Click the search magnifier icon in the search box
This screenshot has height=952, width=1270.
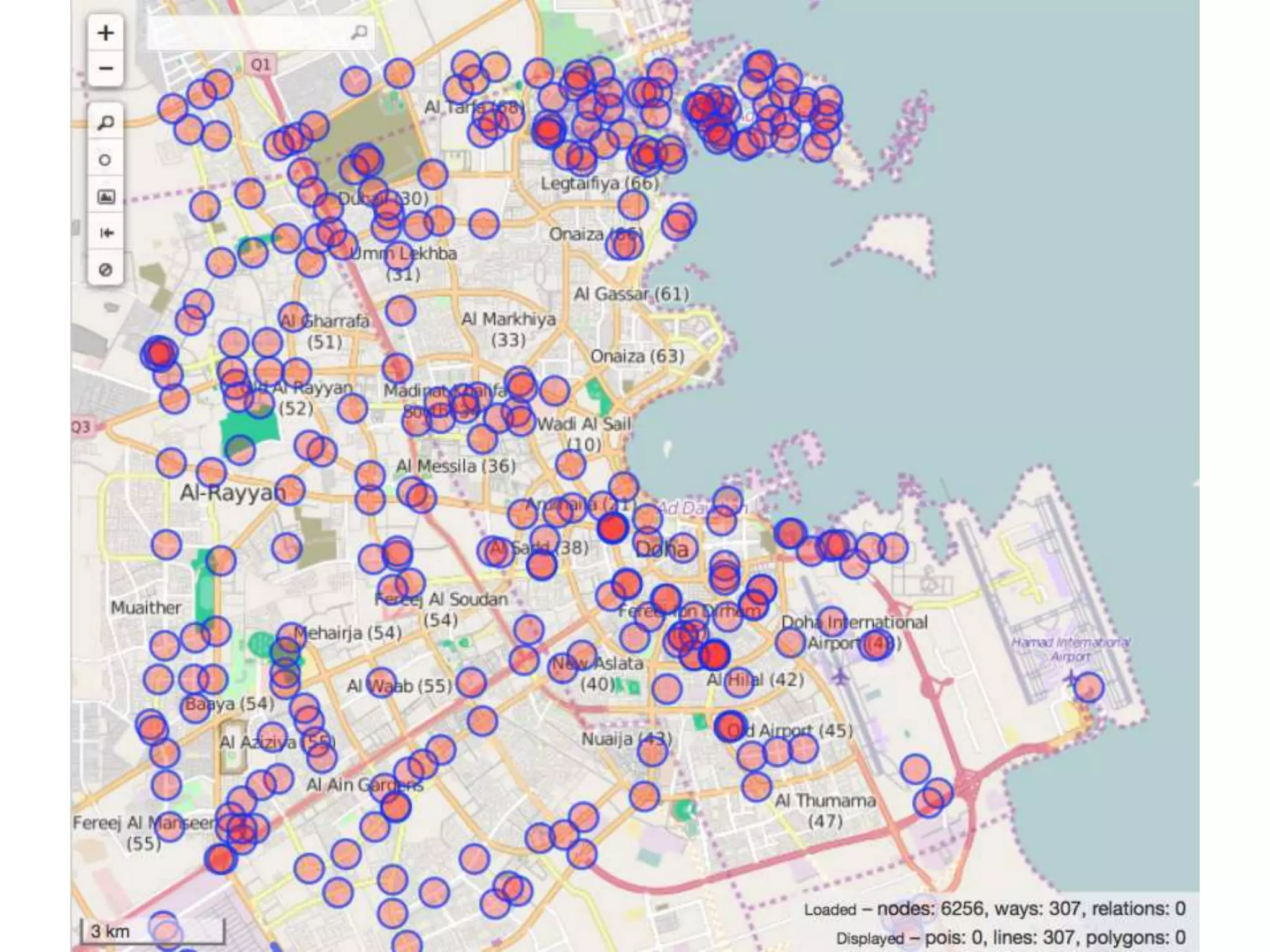click(x=359, y=32)
